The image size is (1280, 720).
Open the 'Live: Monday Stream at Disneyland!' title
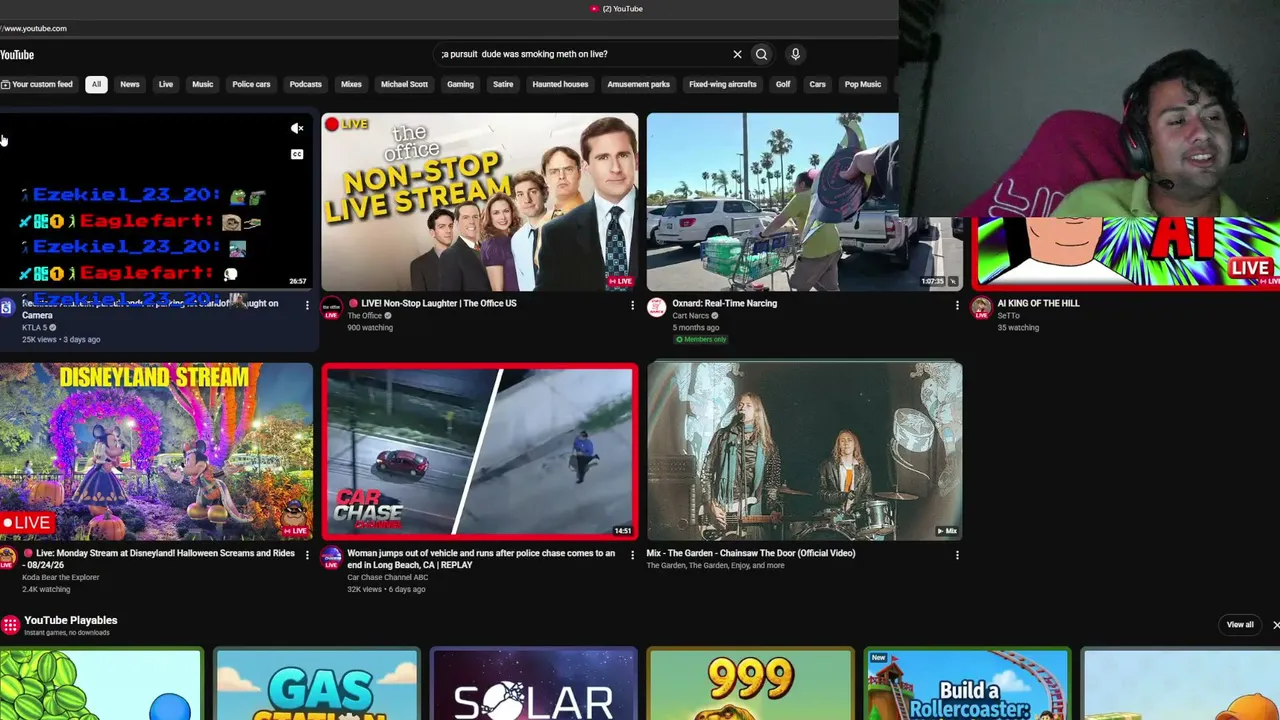(159, 559)
